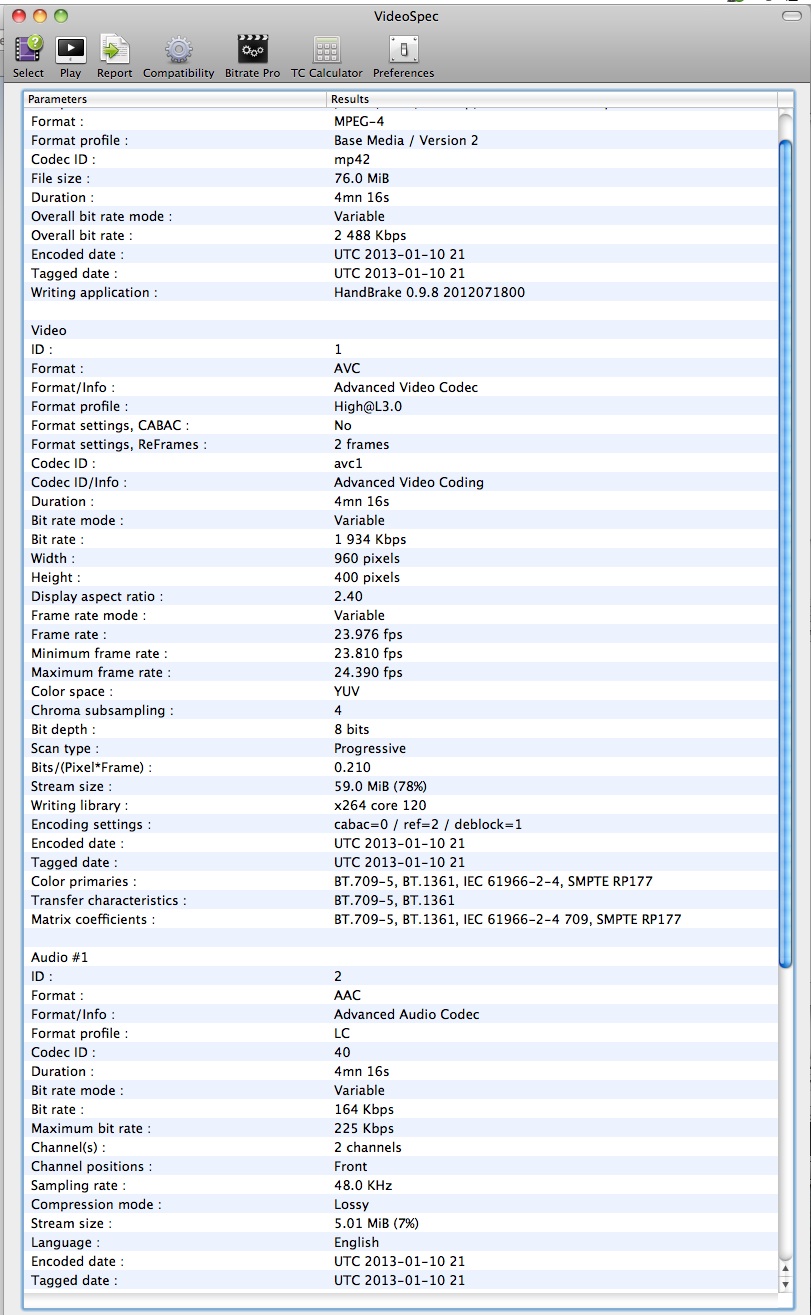The image size is (811, 1315).
Task: Select the Stream size '59.0 MiB (78%)' value
Action: [x=380, y=786]
